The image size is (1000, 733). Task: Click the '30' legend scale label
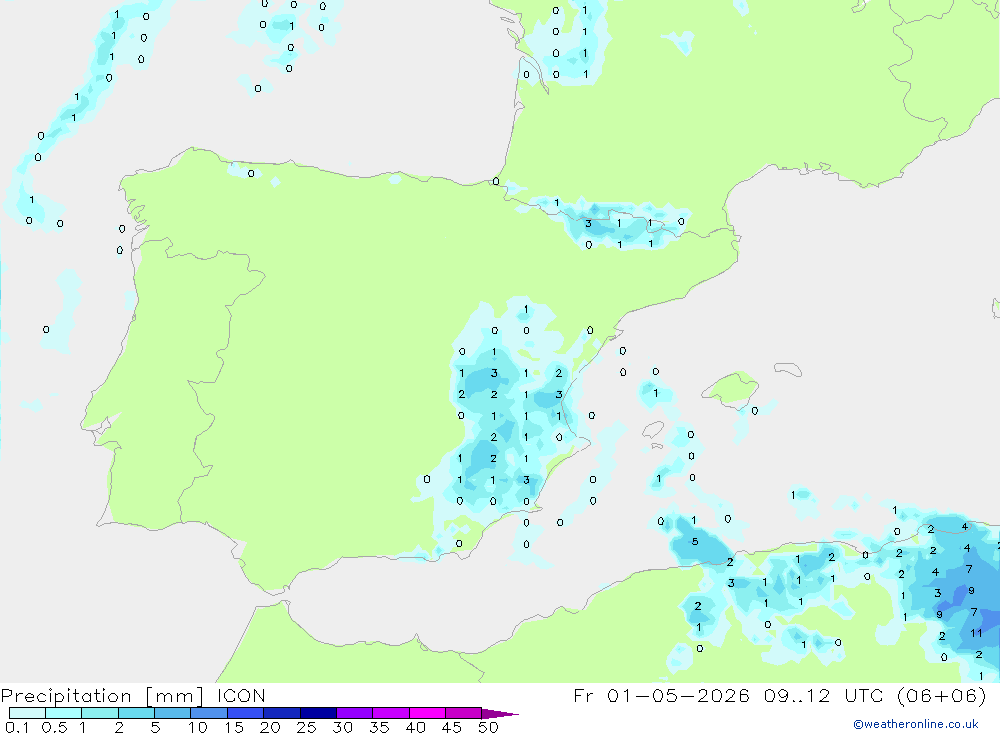(x=342, y=727)
